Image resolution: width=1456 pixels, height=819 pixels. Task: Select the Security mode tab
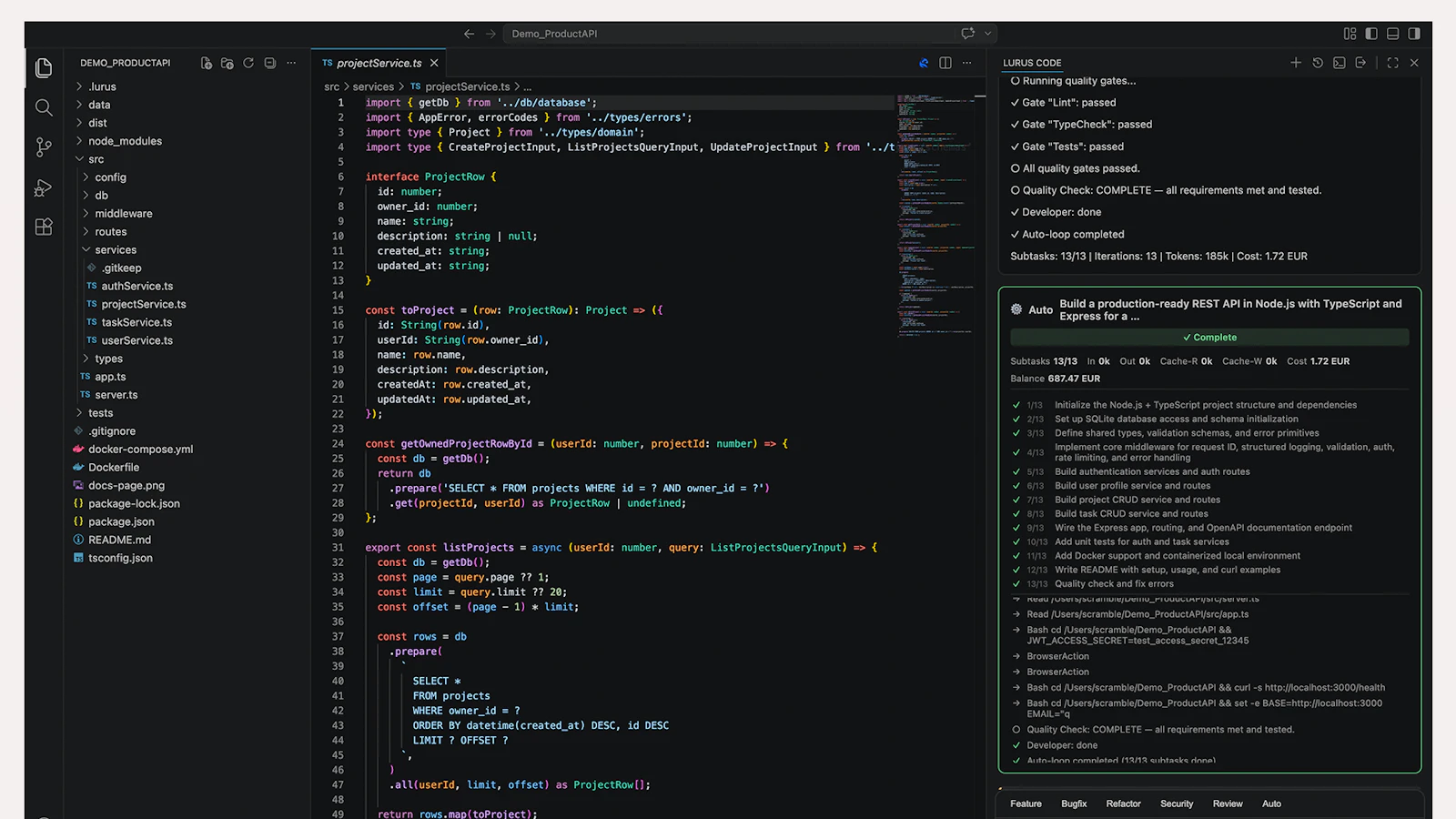pyautogui.click(x=1177, y=804)
